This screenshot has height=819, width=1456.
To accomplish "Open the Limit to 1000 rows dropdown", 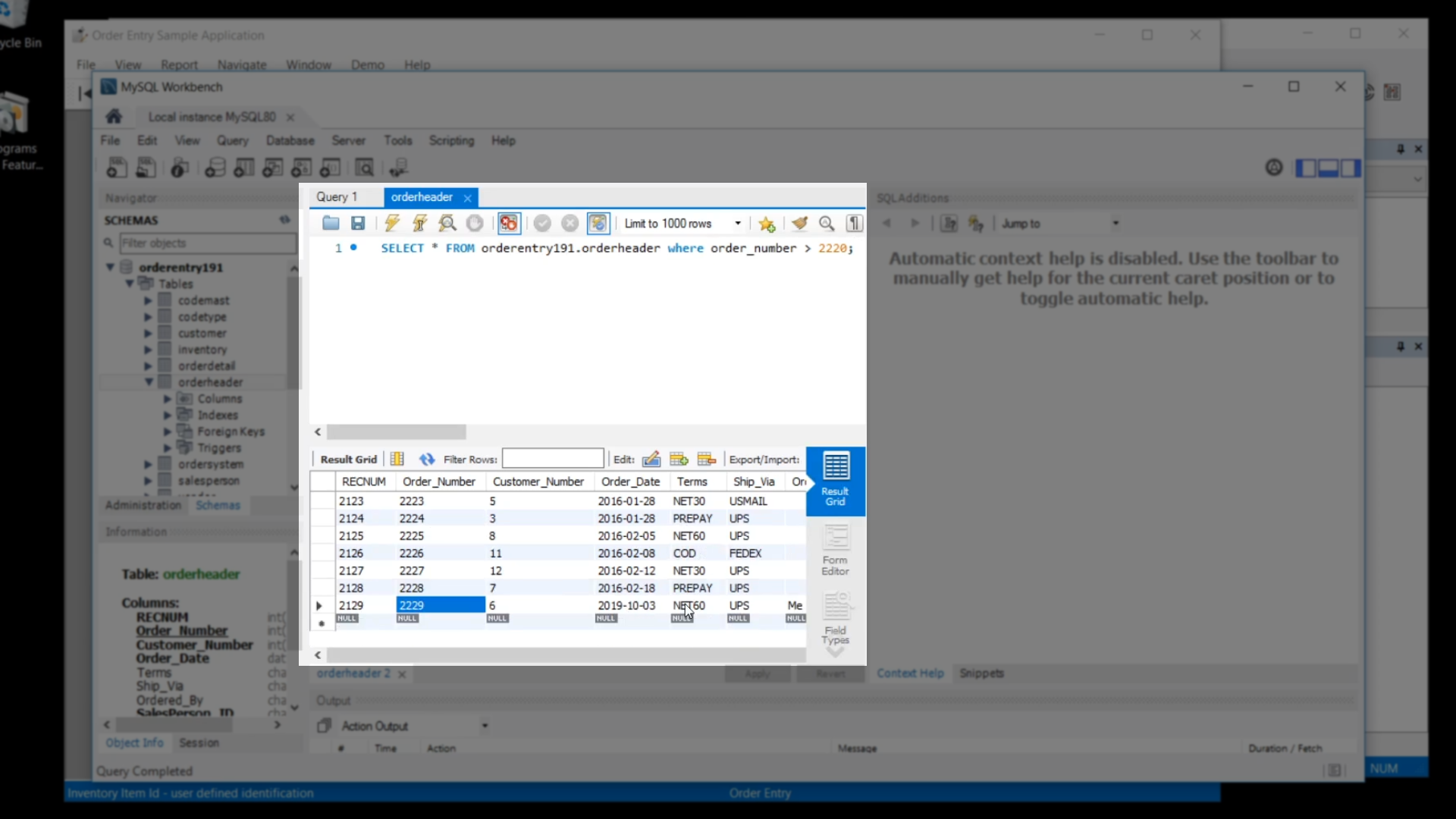I will coord(737,223).
